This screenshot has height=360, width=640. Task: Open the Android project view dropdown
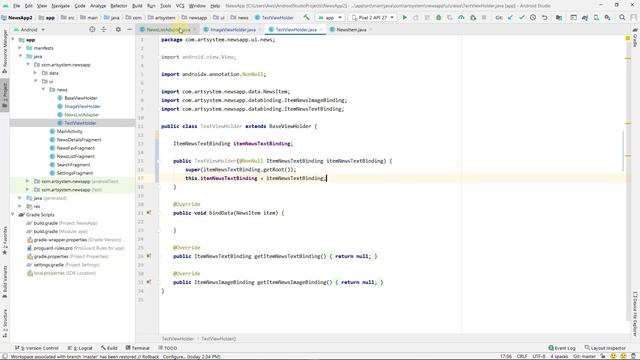tap(30, 29)
